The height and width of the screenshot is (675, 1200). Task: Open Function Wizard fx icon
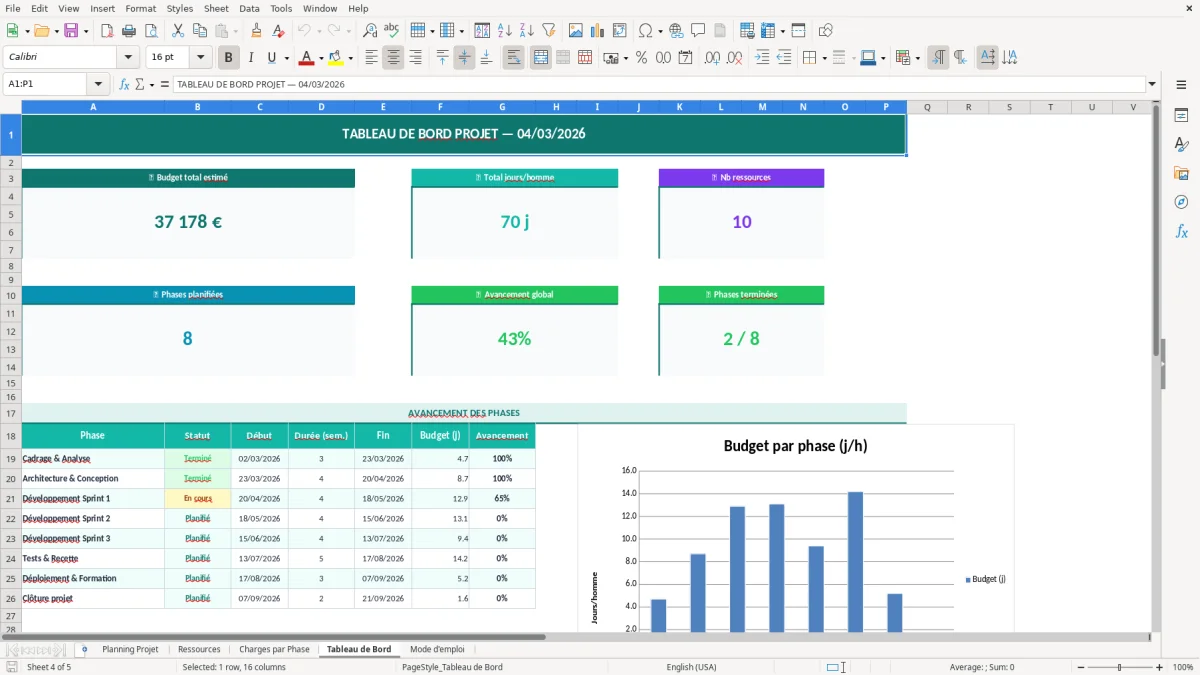(x=124, y=84)
